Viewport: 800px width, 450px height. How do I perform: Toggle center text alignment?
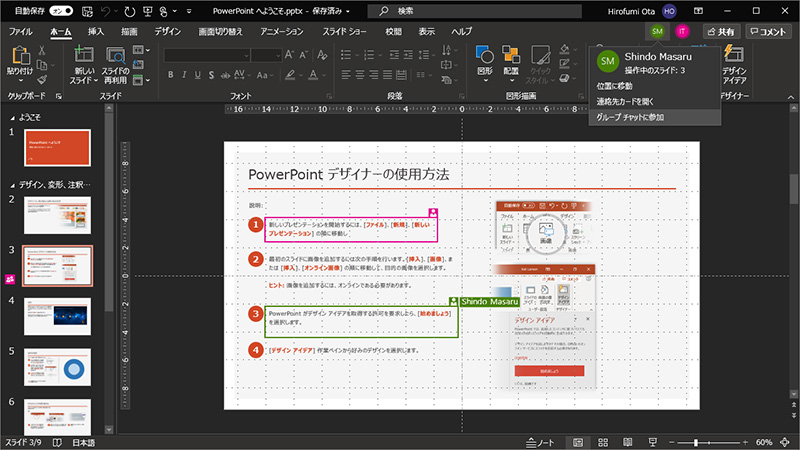pos(360,75)
